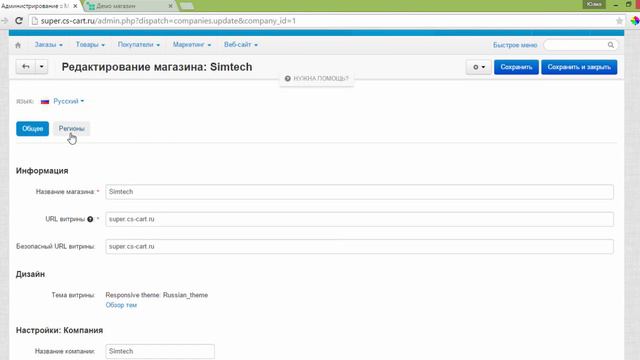This screenshot has width=640, height=360.
Task: Click the Нужна помощь help tab
Action: (317, 78)
